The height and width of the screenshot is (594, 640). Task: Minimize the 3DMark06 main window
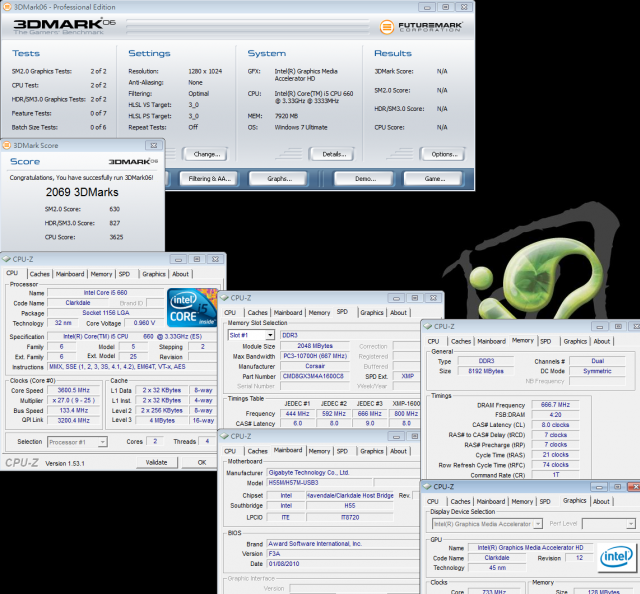[x=427, y=7]
